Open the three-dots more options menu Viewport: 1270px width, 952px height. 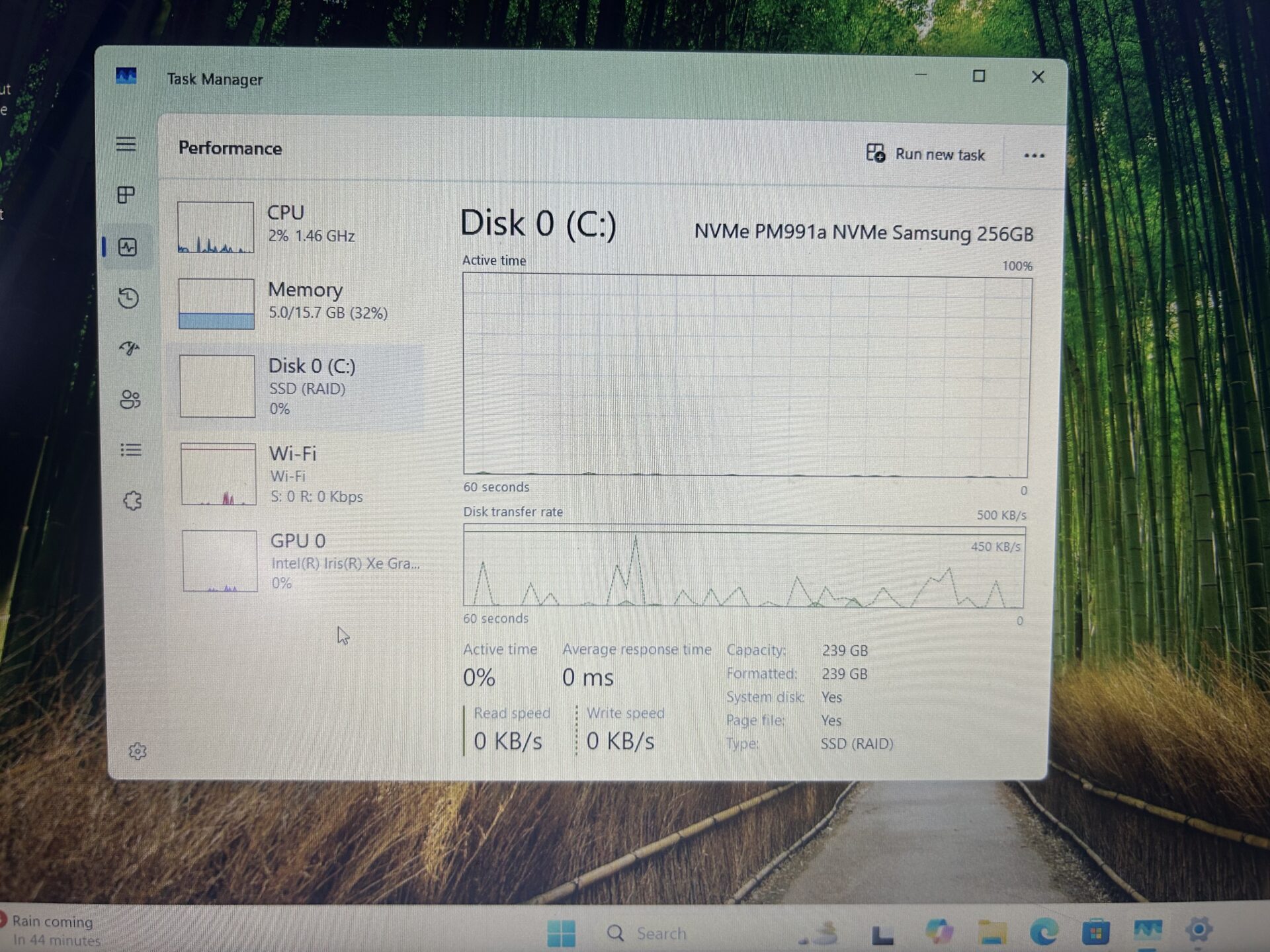[1034, 156]
